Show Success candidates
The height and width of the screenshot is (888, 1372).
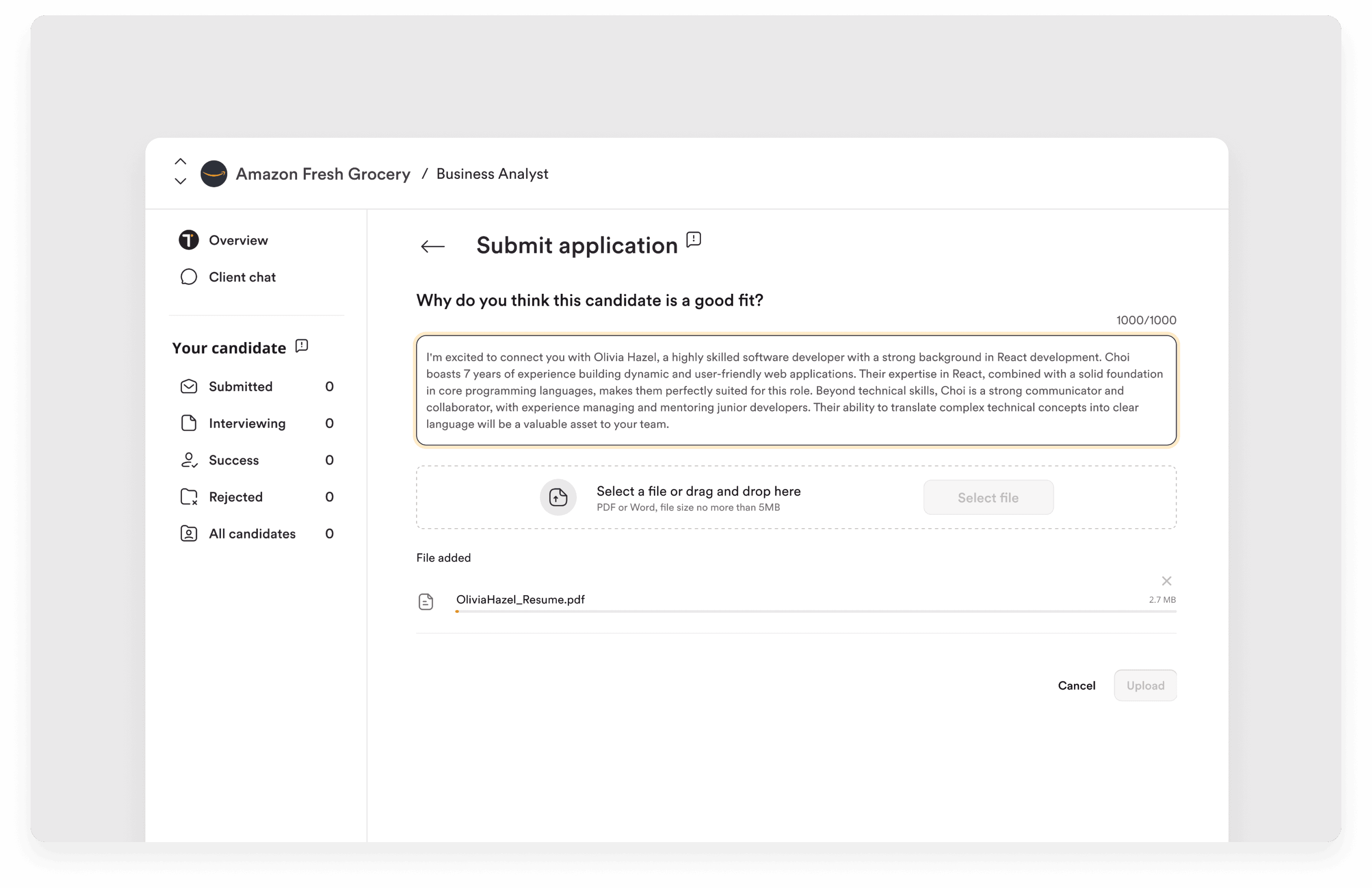click(233, 460)
